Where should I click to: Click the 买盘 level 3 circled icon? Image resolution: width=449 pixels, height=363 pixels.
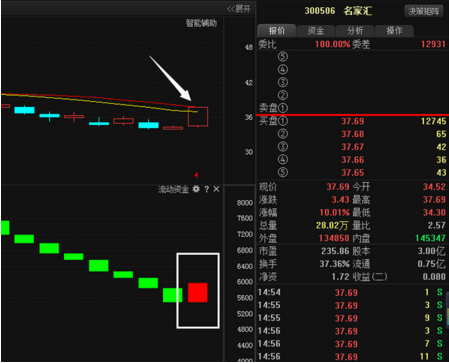[x=283, y=147]
